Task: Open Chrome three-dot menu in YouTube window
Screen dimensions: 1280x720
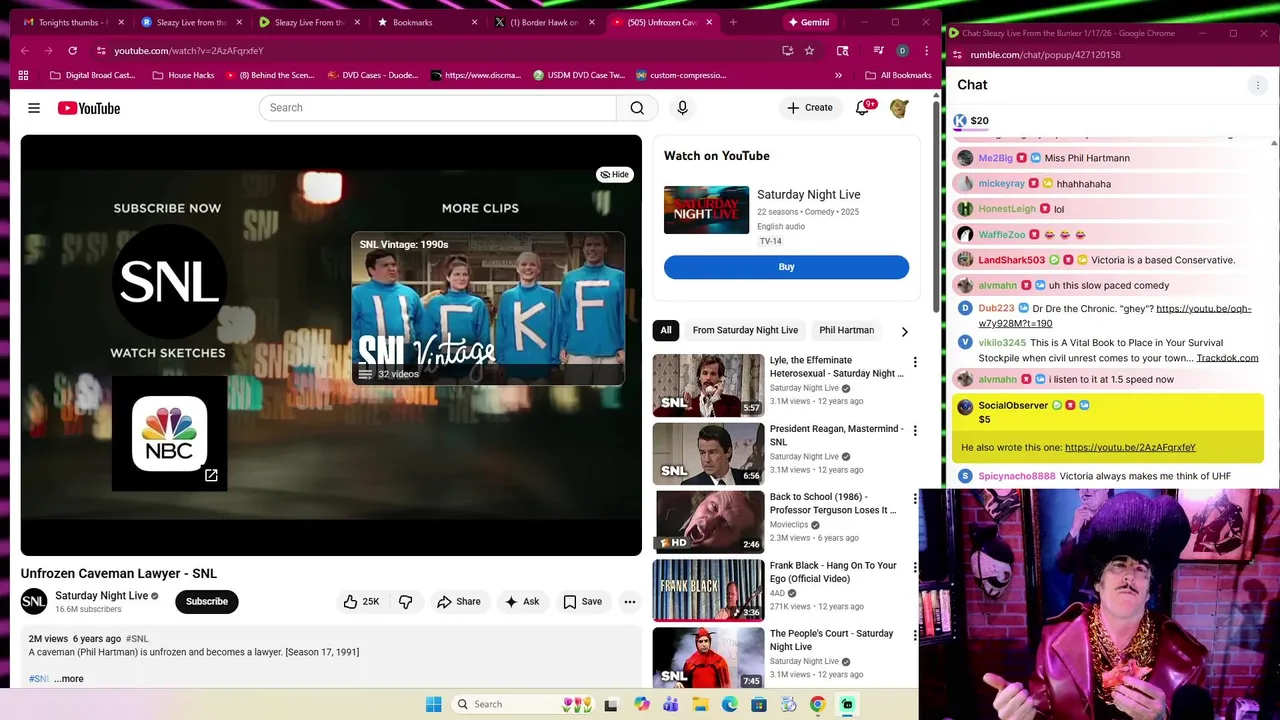Action: tap(926, 50)
